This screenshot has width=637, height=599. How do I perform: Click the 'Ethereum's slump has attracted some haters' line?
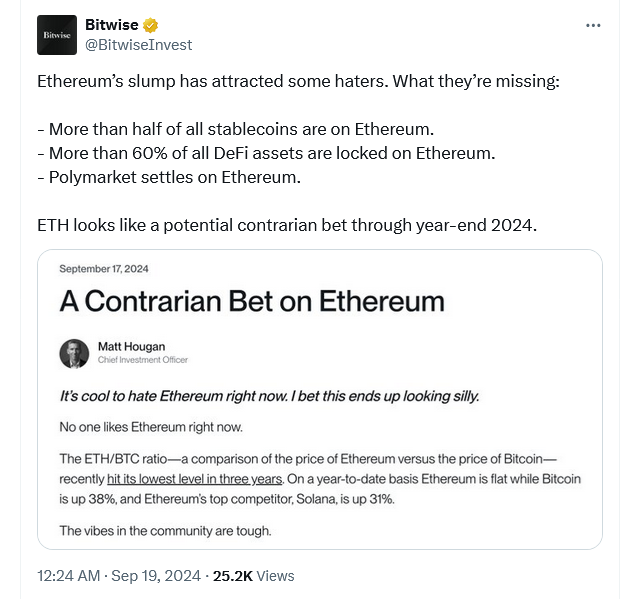299,81
